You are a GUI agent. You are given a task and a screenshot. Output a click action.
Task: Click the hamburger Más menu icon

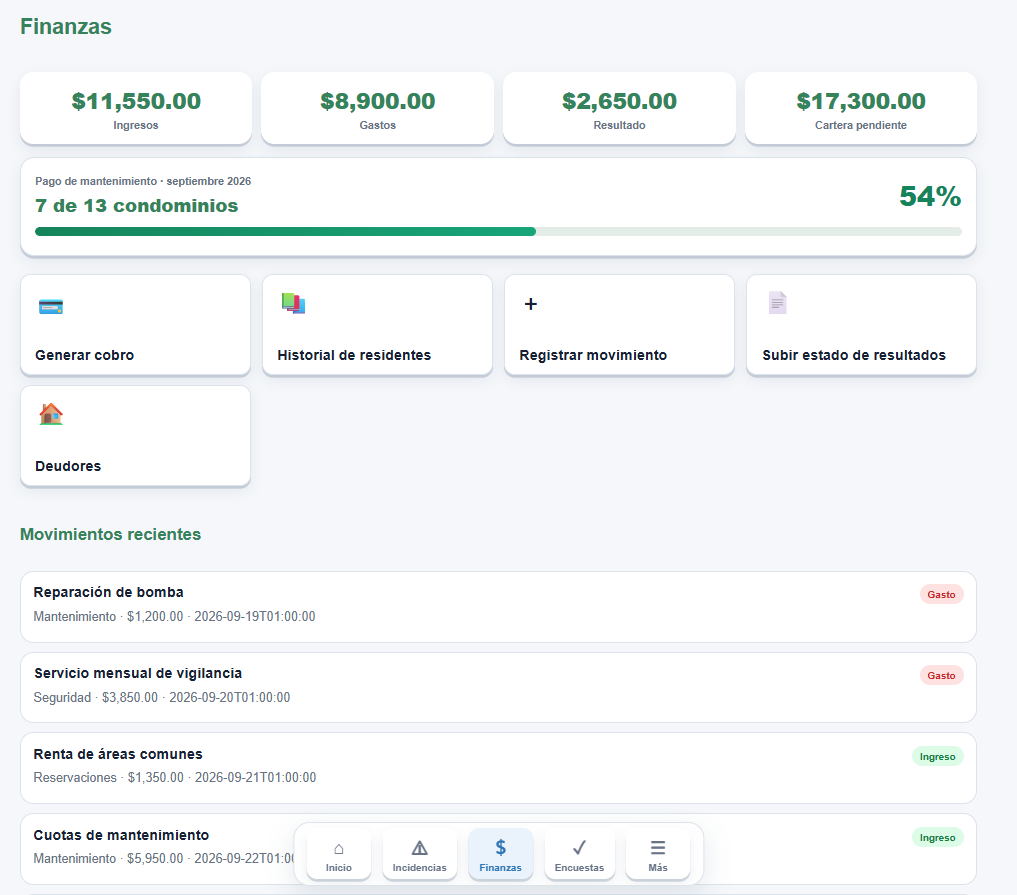coord(658,848)
